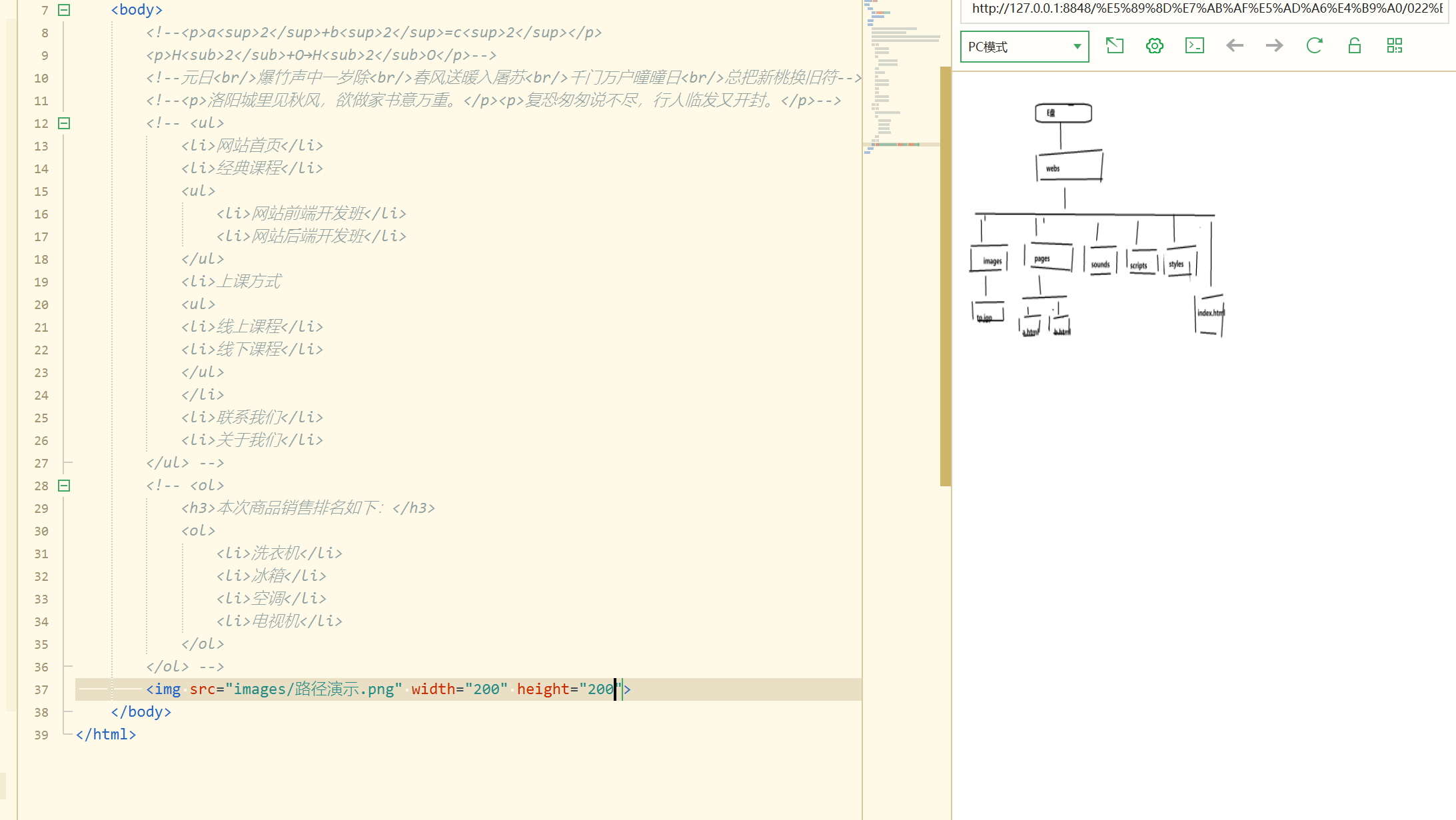Click the rotate/resize screen icon
Image resolution: width=1456 pixels, height=820 pixels.
(1114, 46)
